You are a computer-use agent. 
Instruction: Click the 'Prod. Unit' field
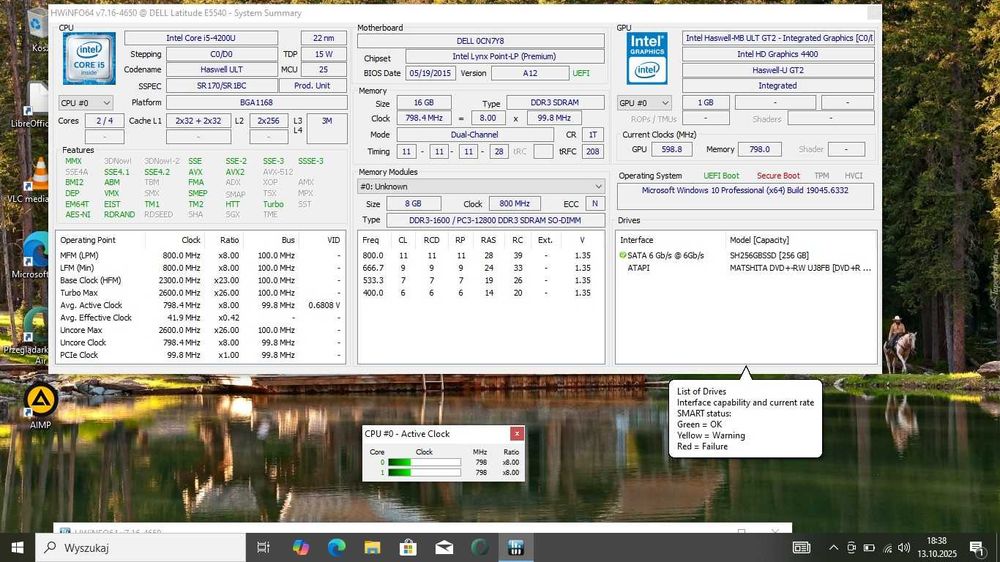[312, 85]
